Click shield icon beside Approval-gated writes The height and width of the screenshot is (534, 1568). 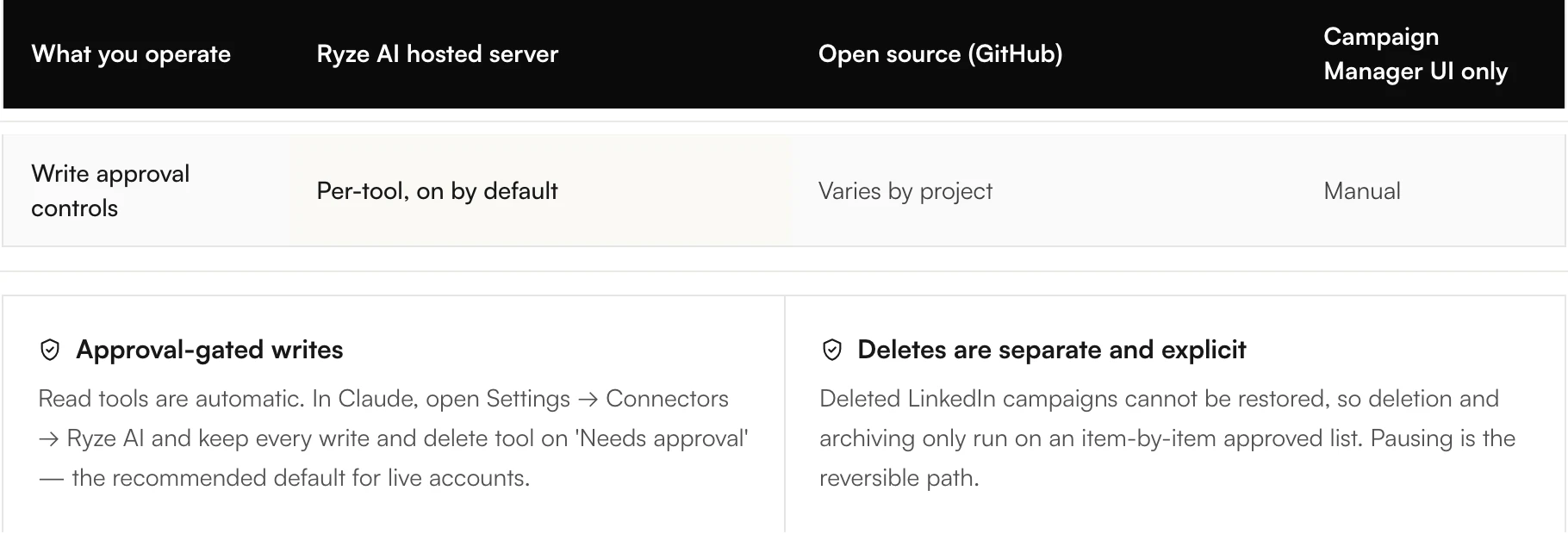tap(50, 350)
